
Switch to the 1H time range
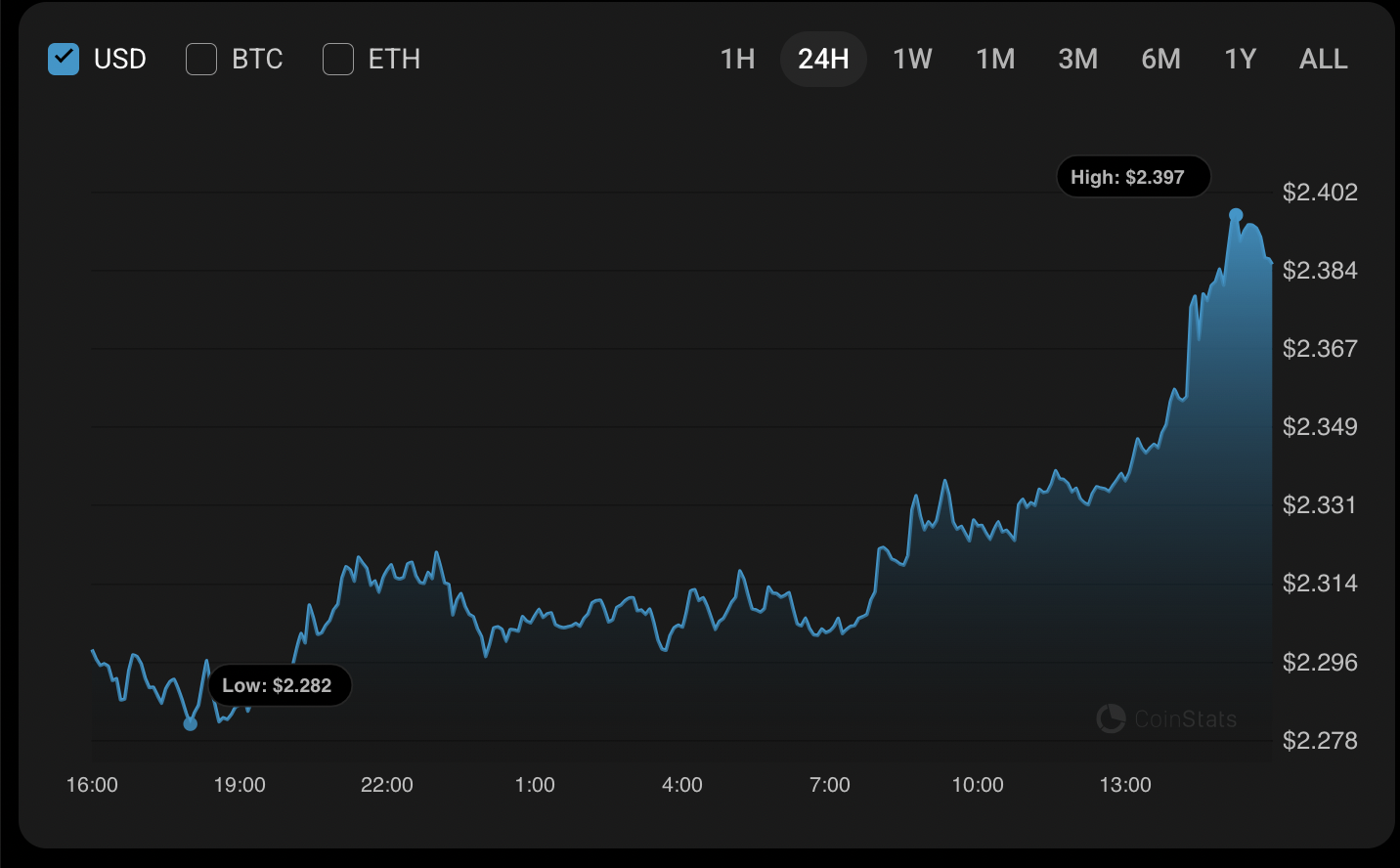point(737,60)
